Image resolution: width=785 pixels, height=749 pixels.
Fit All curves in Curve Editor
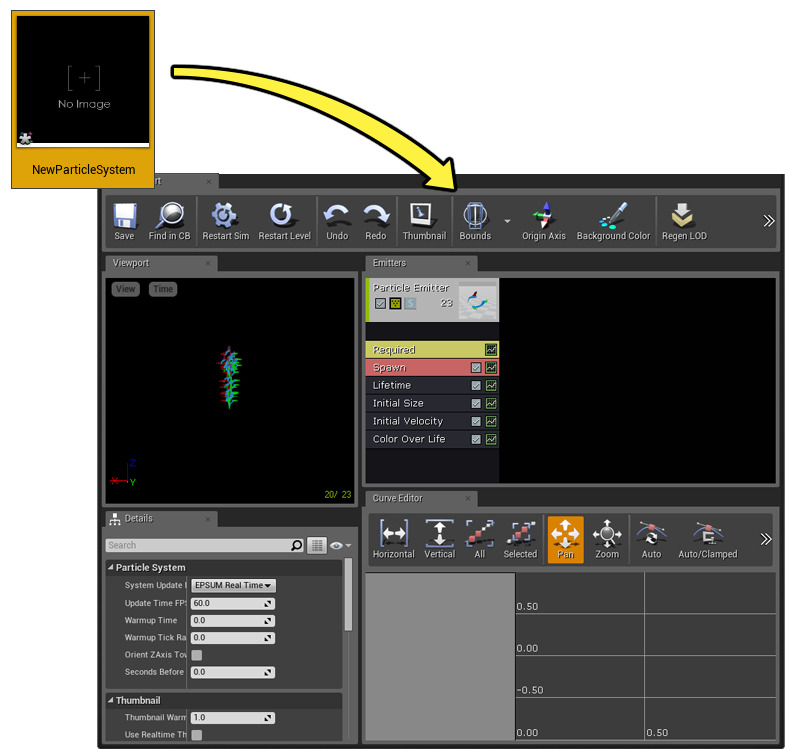(x=480, y=539)
